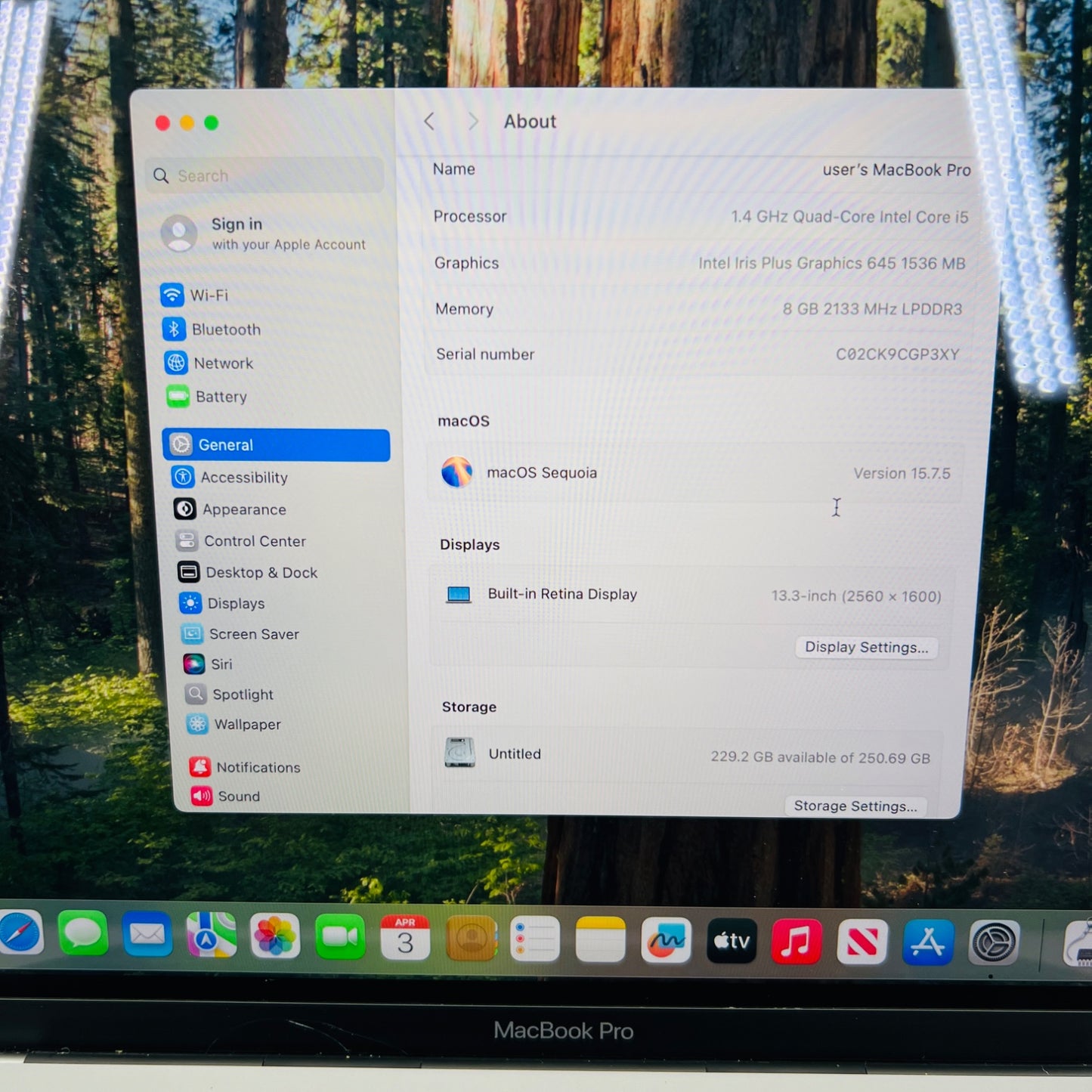Open Photos app in the Dock

coord(275,936)
